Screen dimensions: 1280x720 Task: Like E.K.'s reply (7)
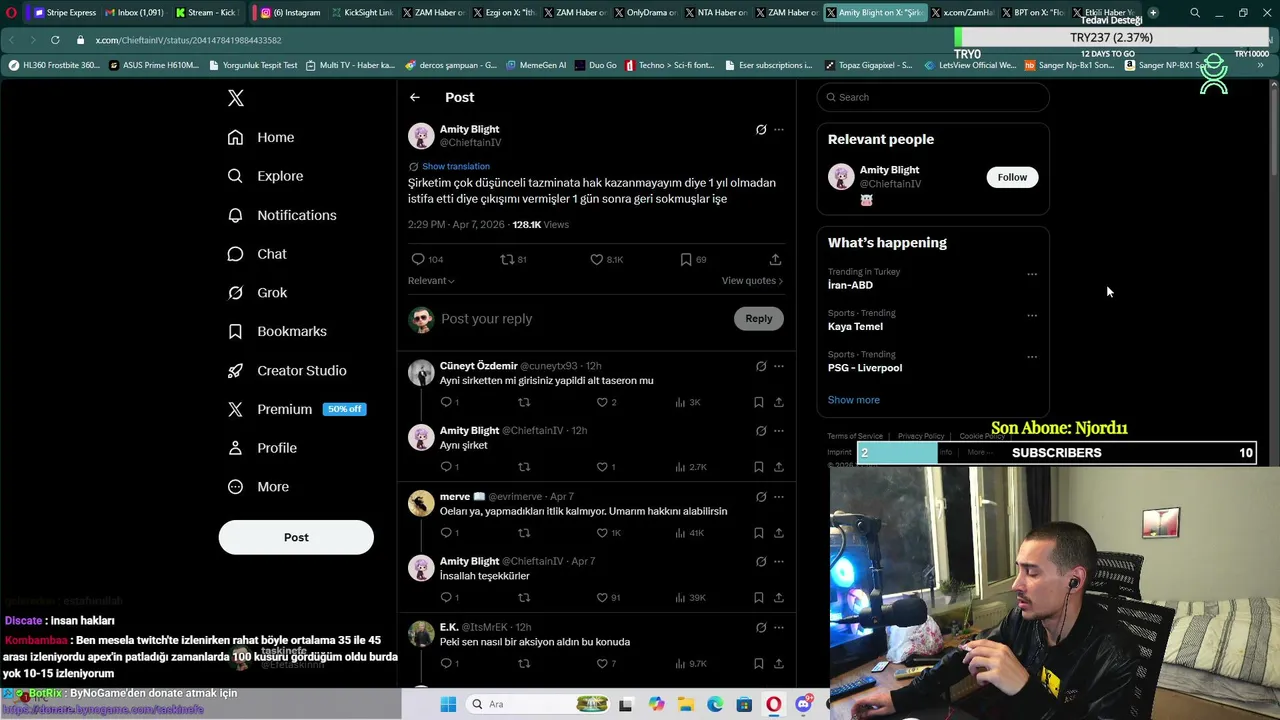[x=606, y=664]
